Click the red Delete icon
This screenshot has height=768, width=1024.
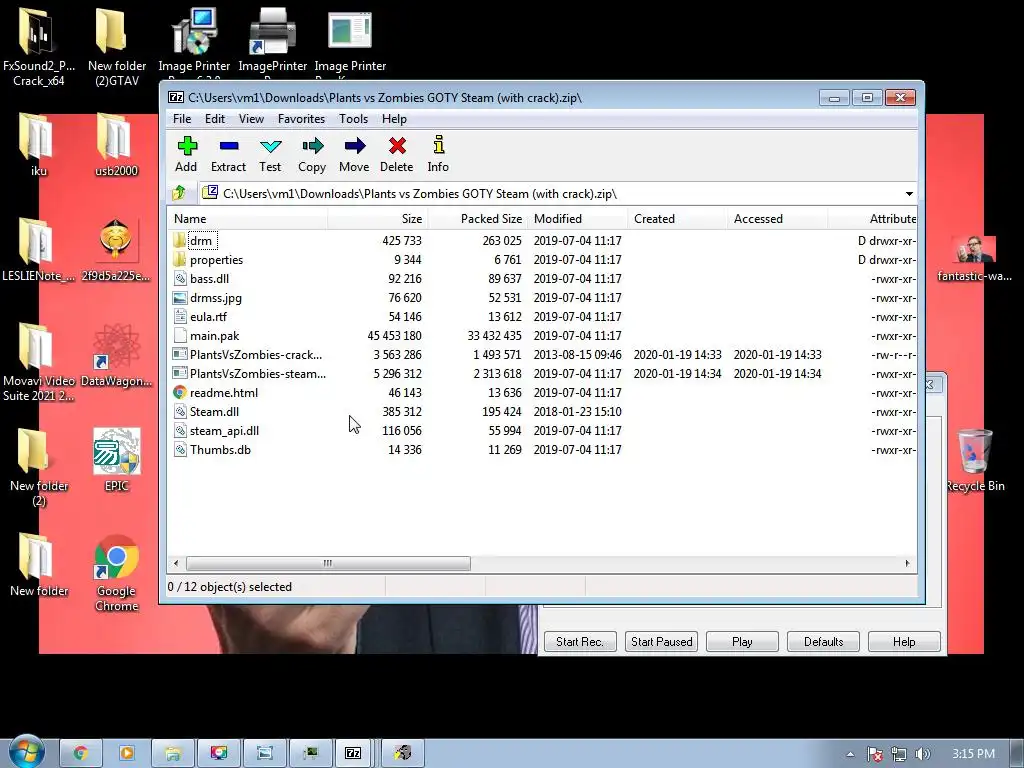397,146
